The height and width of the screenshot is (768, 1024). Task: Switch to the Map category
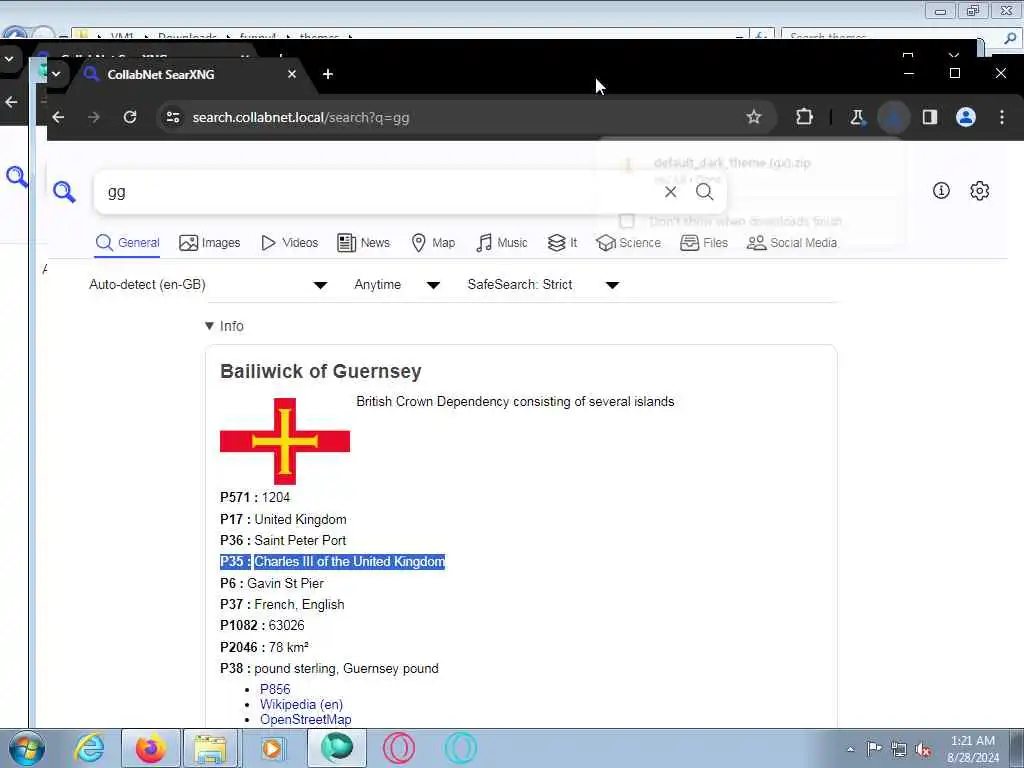(433, 243)
